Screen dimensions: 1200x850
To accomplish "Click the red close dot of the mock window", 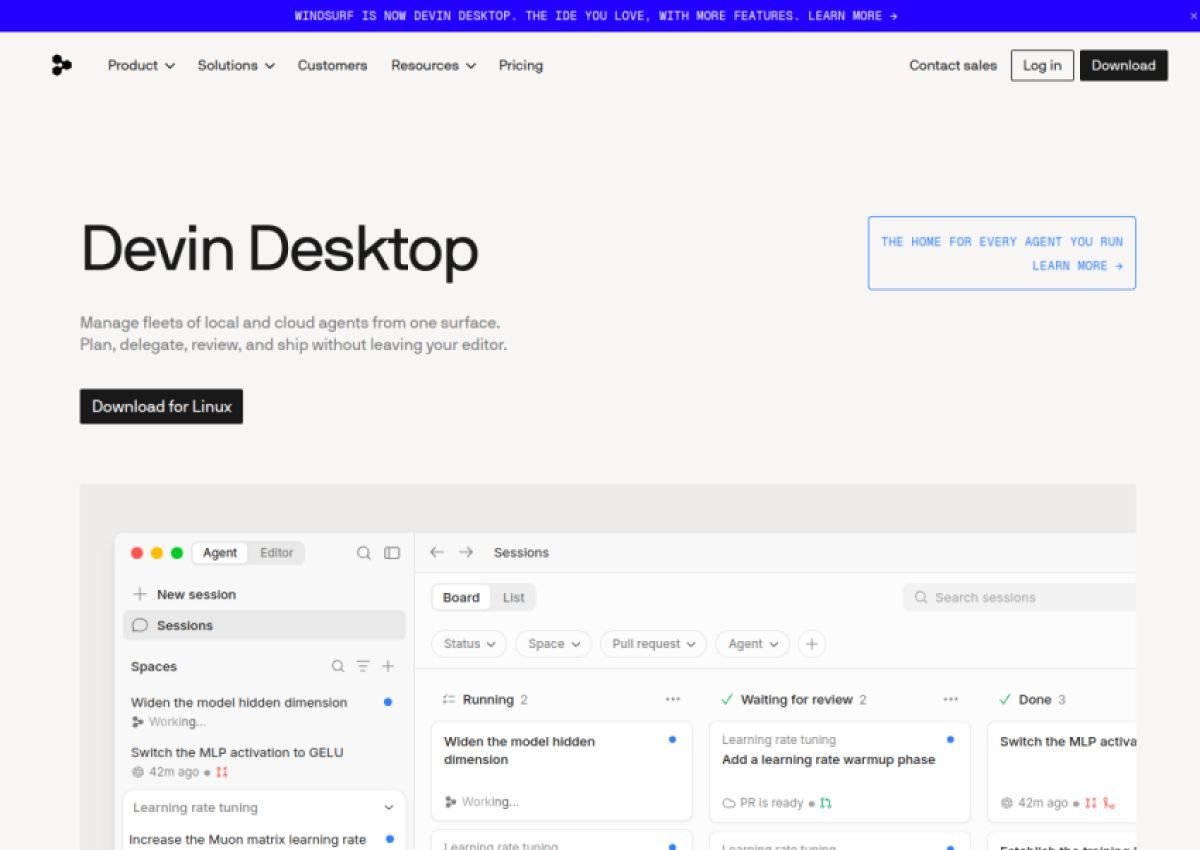I will [x=137, y=553].
